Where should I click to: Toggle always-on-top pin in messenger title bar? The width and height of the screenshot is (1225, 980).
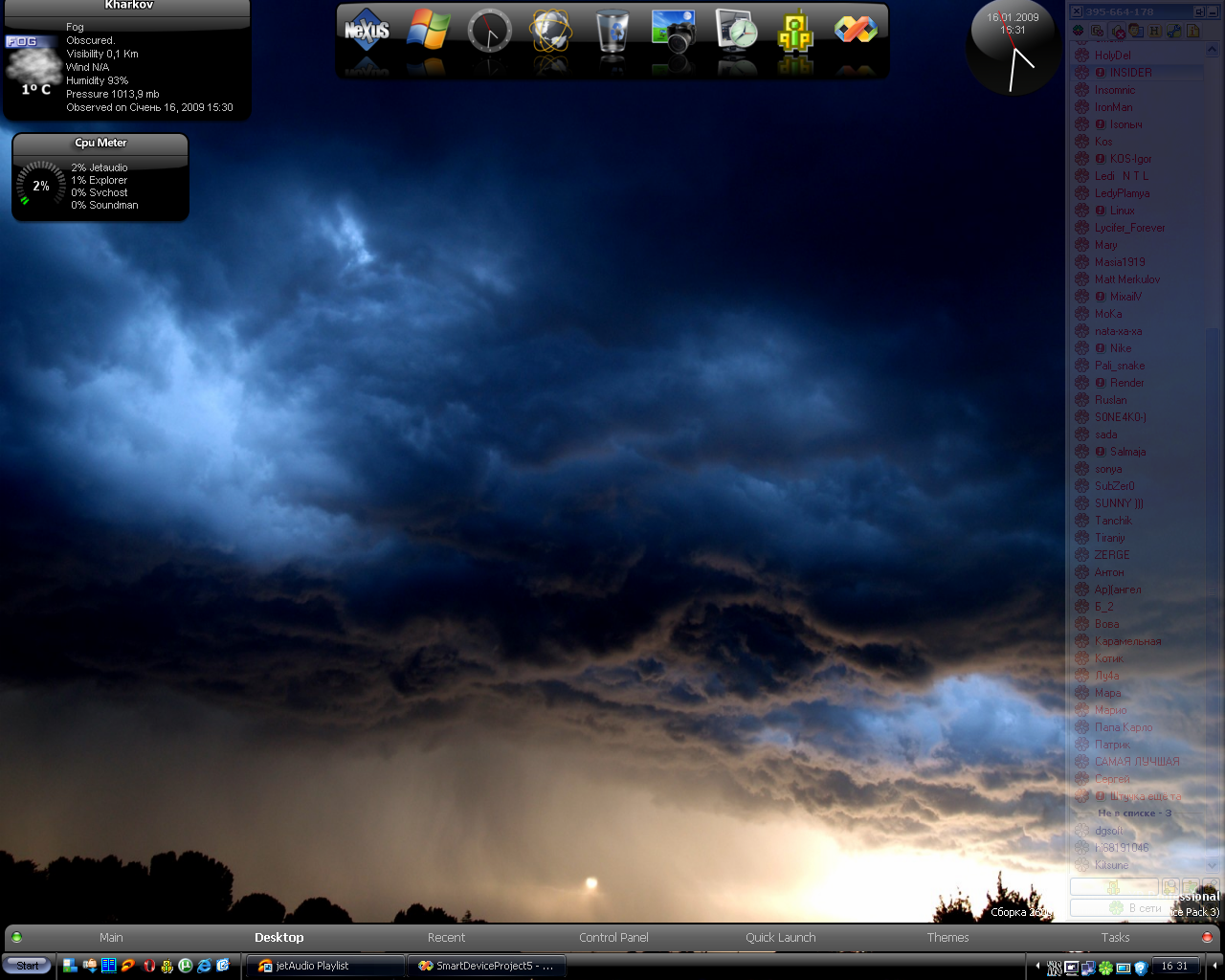coord(1200,11)
